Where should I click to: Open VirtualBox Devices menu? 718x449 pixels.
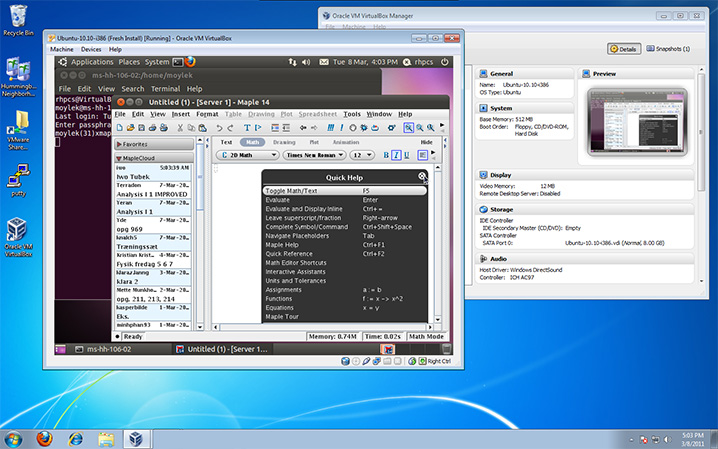tap(91, 49)
